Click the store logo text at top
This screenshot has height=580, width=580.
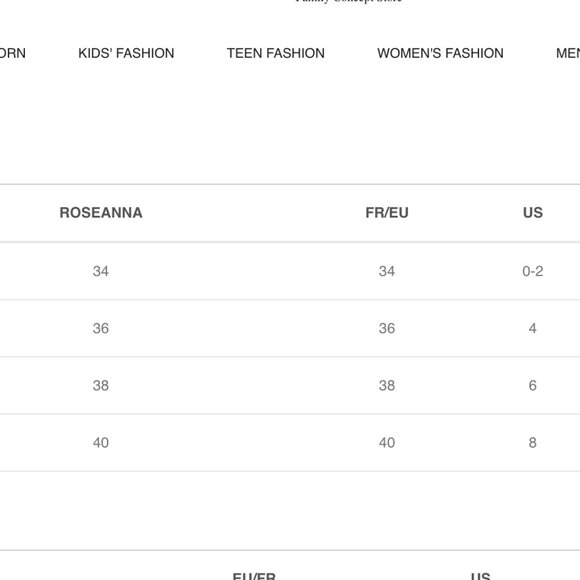click(349, 1)
